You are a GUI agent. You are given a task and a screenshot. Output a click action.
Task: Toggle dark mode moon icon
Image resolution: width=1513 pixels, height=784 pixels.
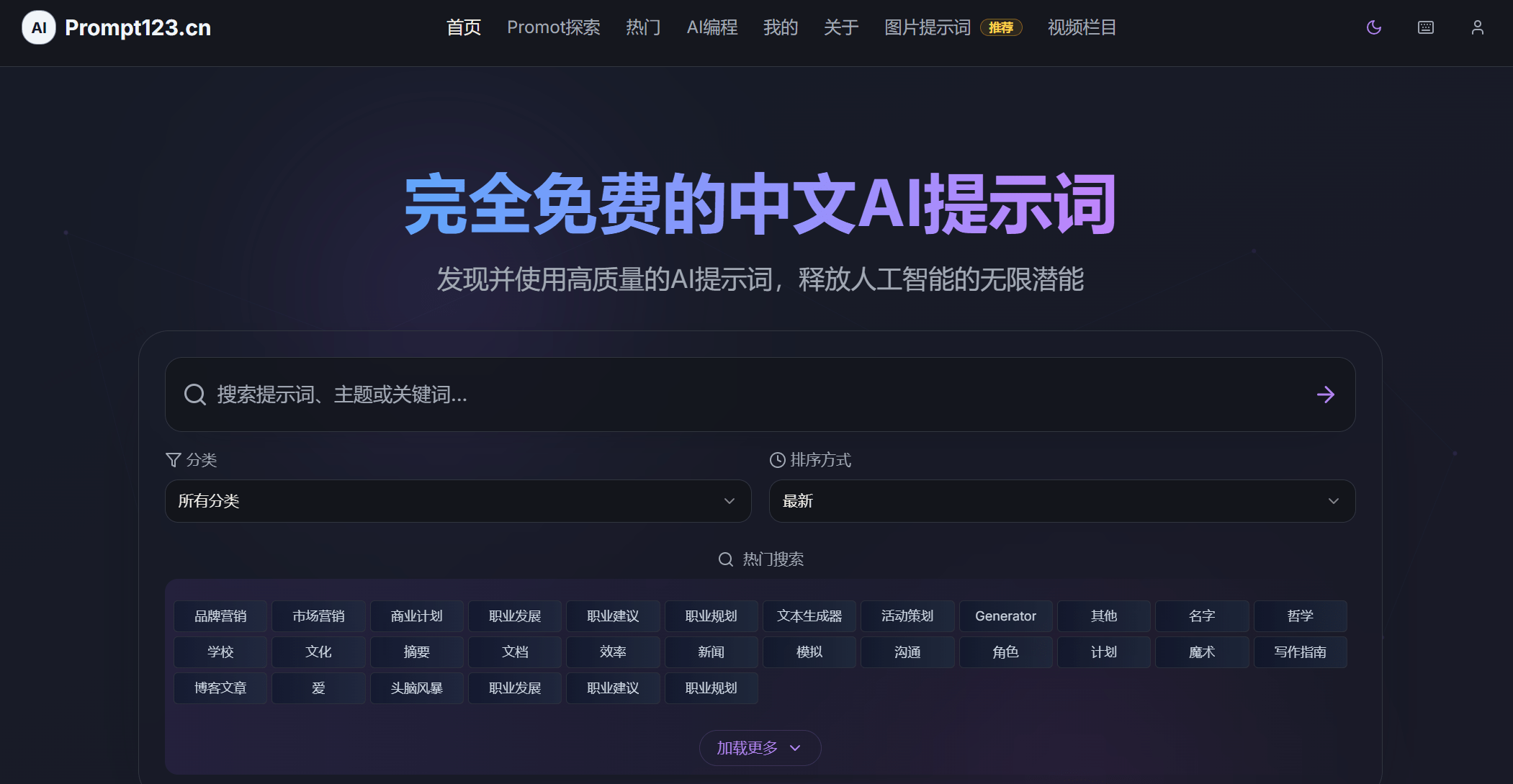click(1374, 27)
